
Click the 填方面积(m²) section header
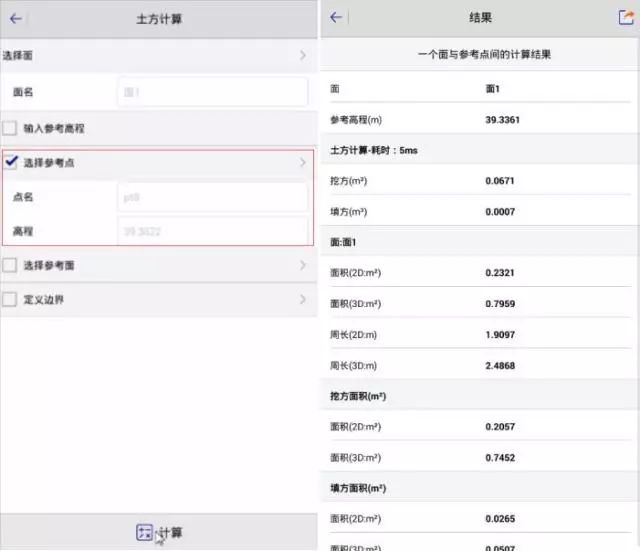pyautogui.click(x=358, y=488)
